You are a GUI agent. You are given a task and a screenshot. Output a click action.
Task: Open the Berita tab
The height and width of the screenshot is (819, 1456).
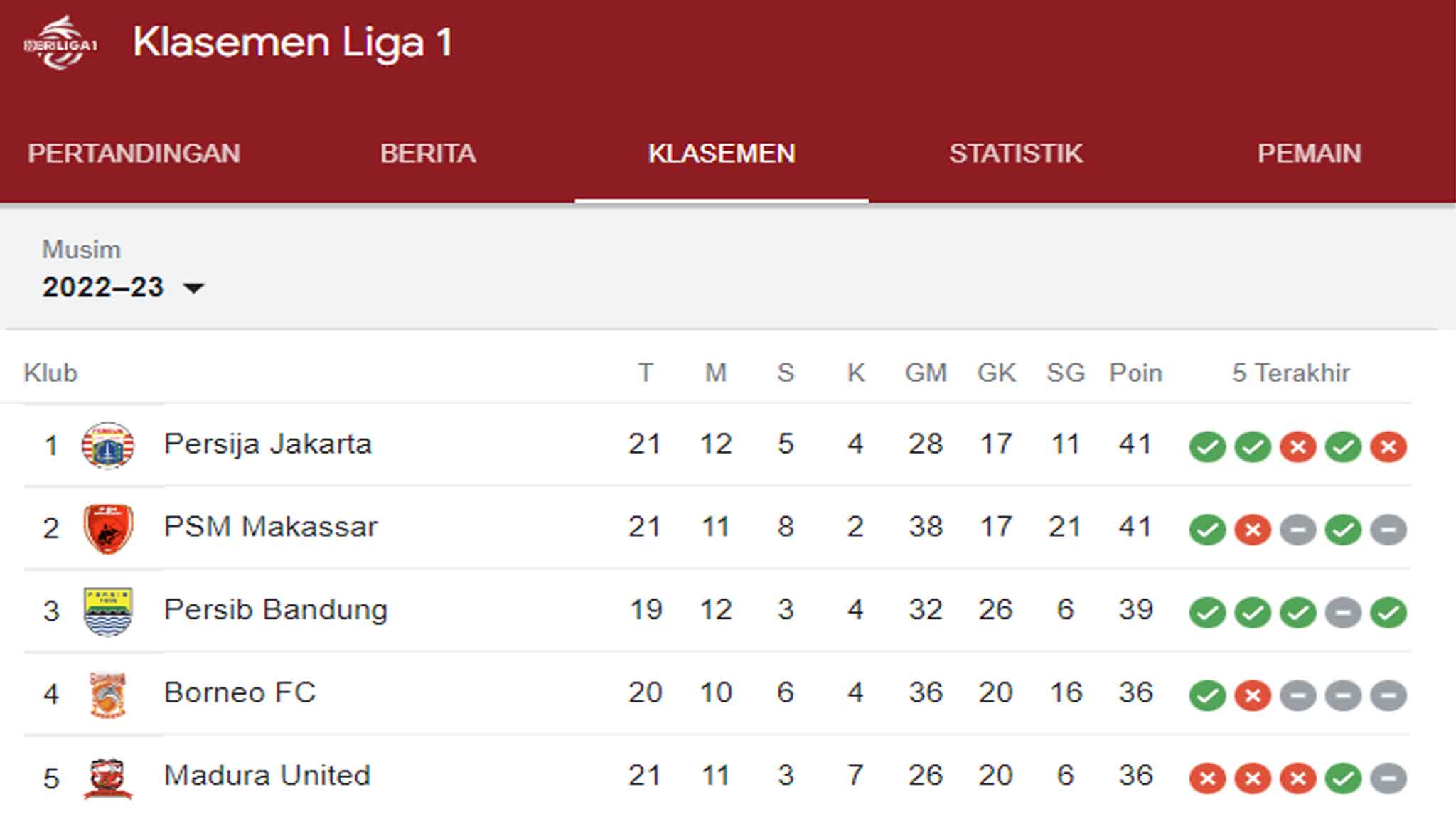428,154
